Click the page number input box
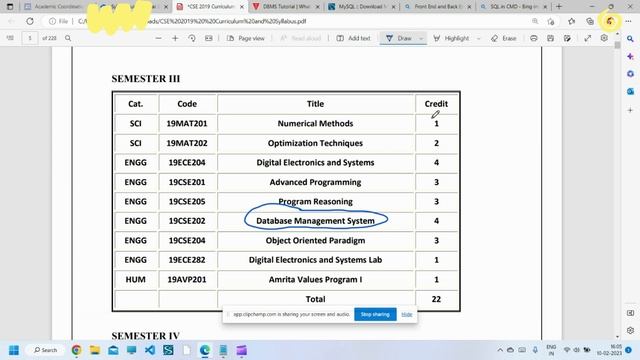Viewport: 640px width, 360px height. (x=30, y=38)
